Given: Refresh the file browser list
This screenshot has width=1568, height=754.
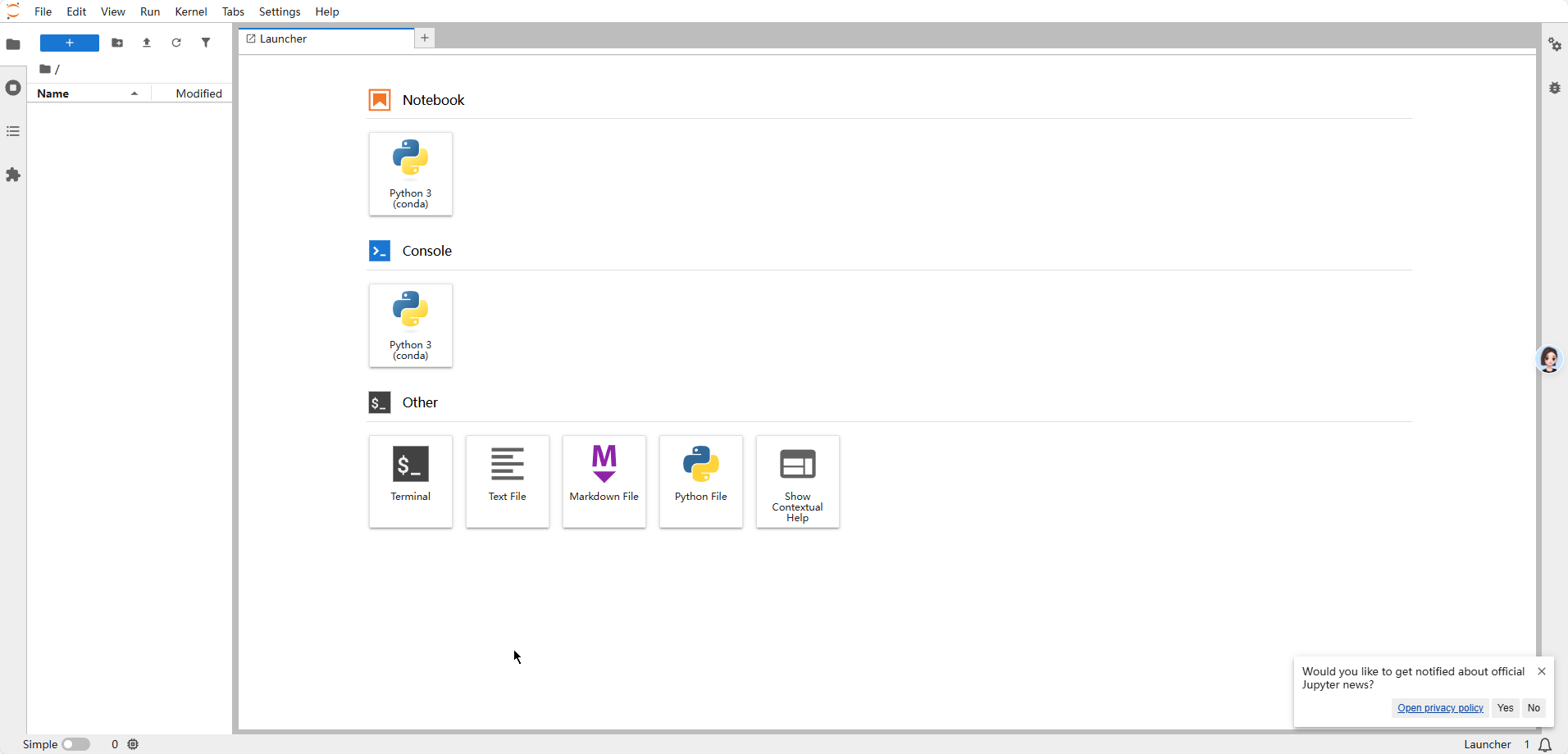Looking at the screenshot, I should point(176,43).
